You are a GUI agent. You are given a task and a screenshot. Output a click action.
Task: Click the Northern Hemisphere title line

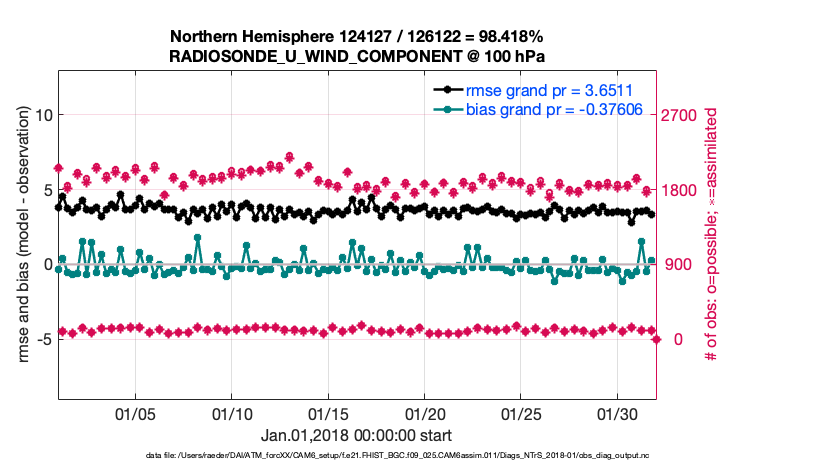point(355,35)
